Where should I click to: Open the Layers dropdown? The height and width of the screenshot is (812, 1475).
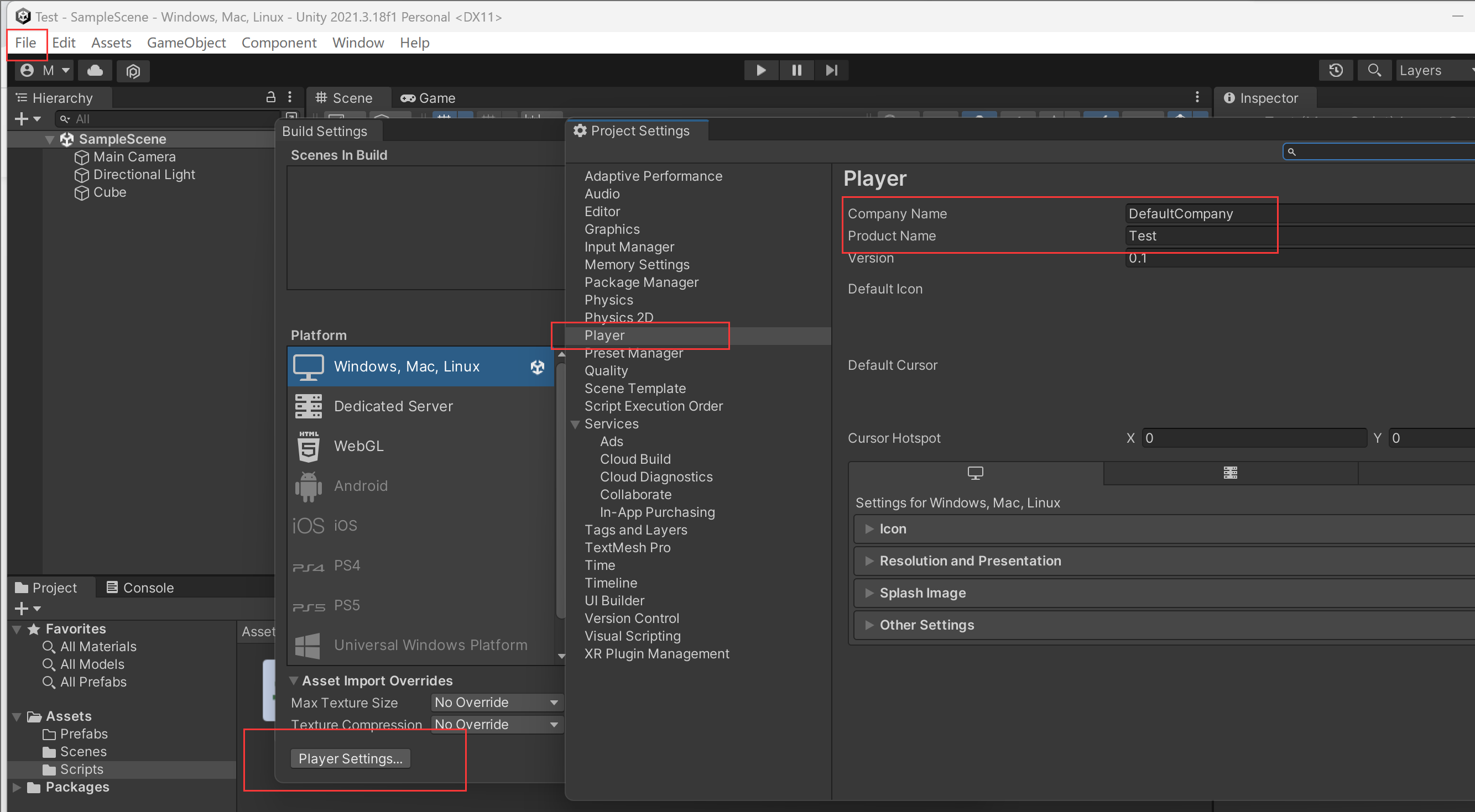[x=1435, y=70]
